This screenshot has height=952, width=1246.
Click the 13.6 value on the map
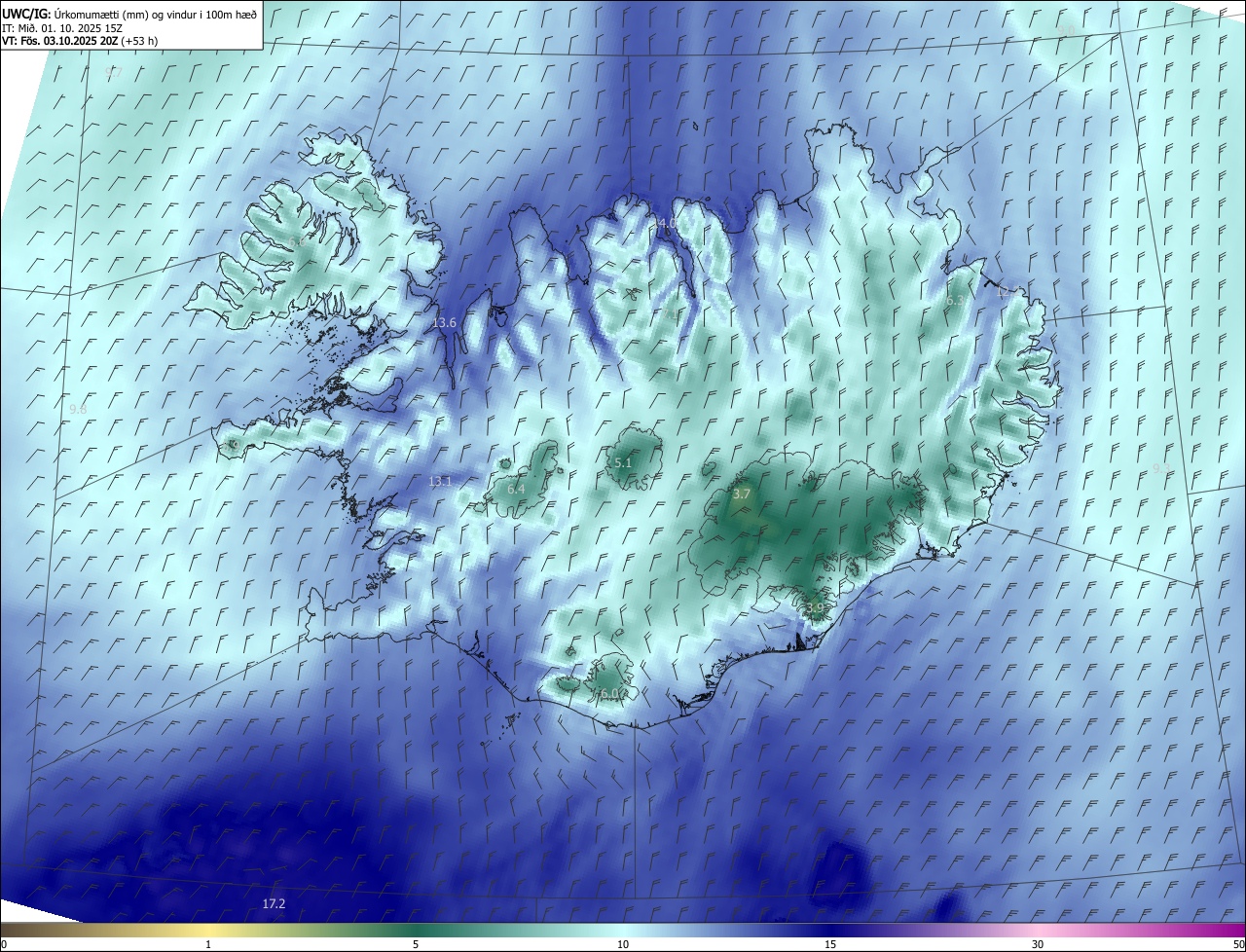444,322
